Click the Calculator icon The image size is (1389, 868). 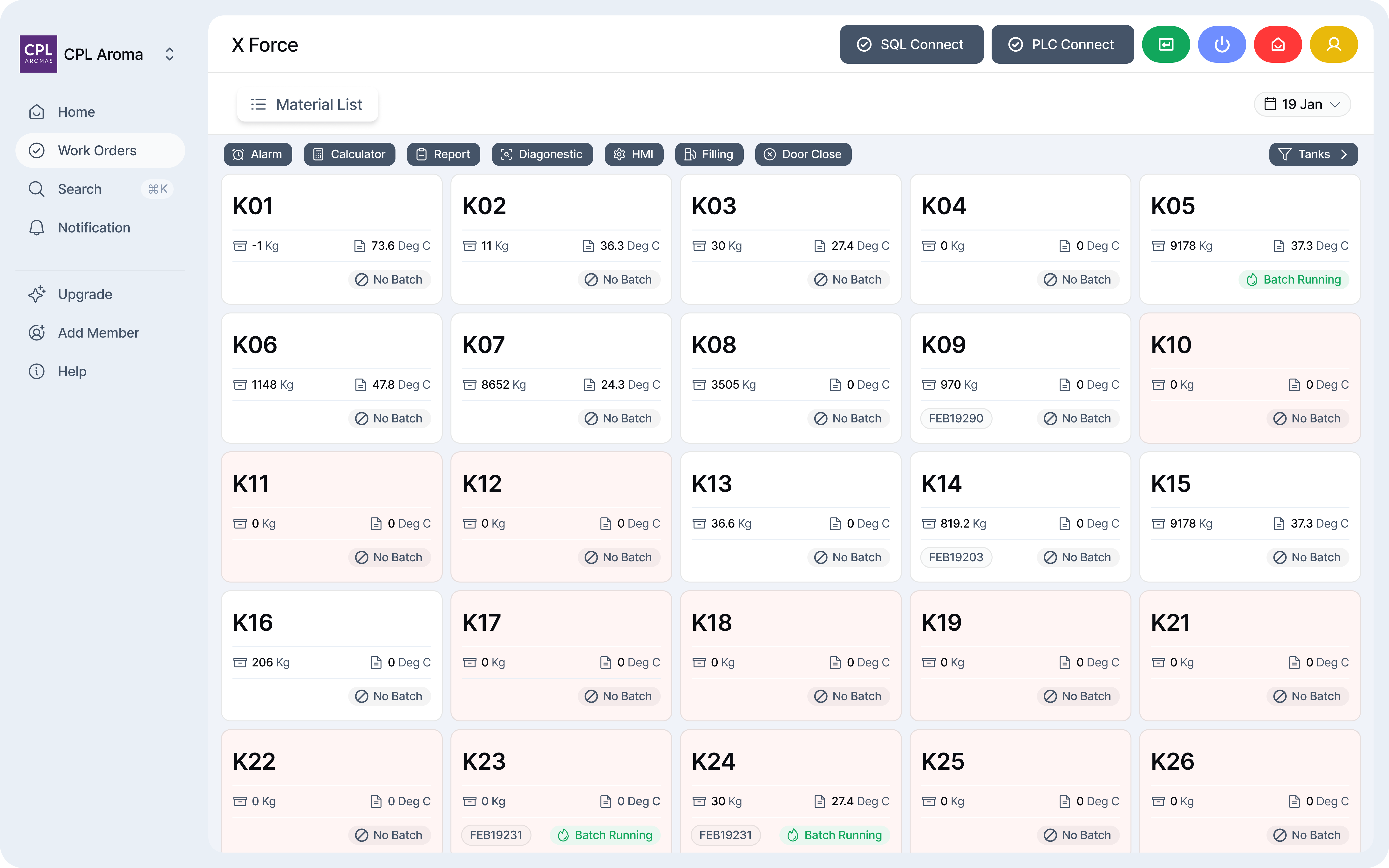[318, 154]
